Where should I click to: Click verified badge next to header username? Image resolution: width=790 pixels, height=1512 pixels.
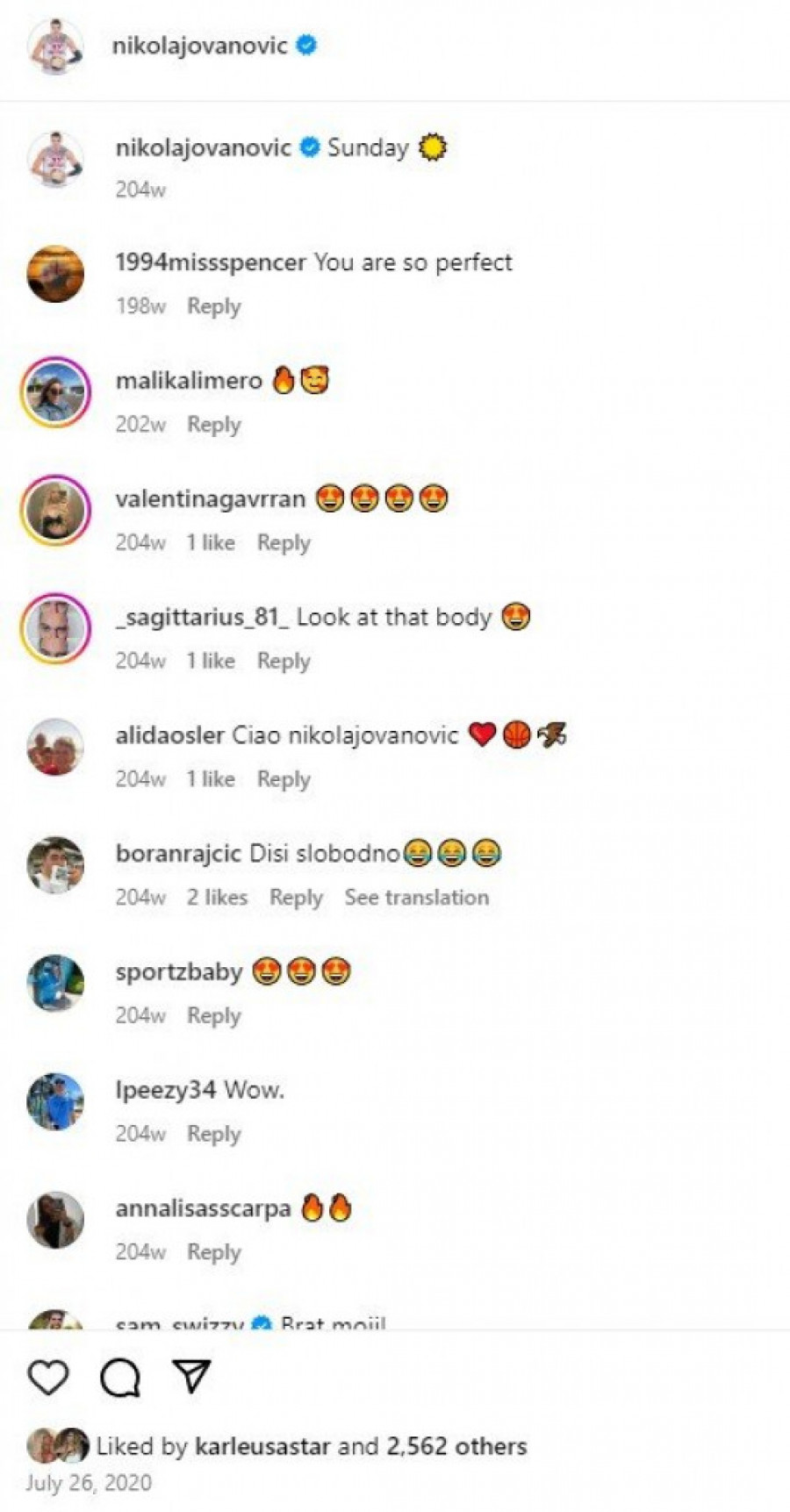point(306,45)
